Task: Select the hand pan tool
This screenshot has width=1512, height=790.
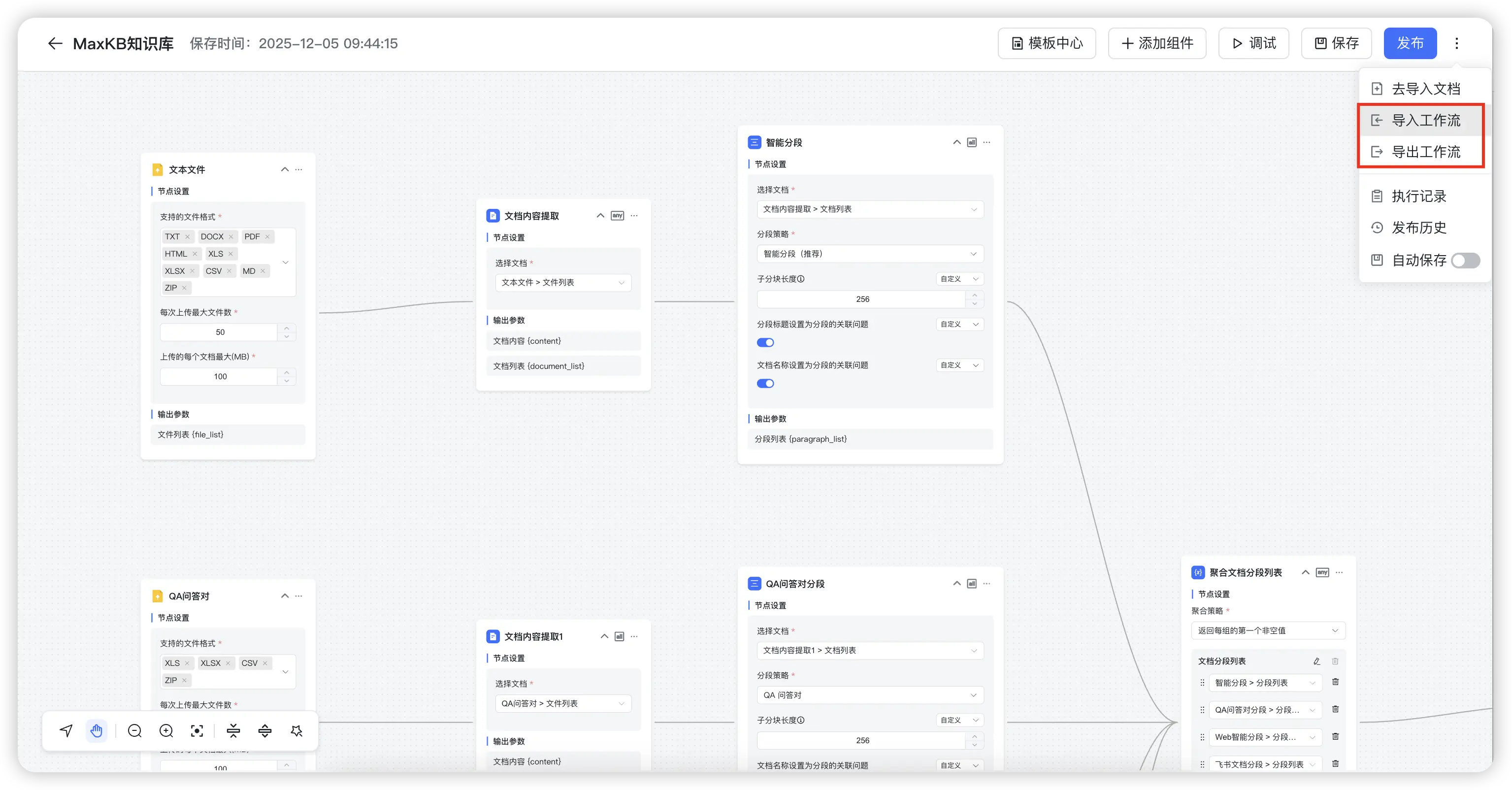Action: pyautogui.click(x=96, y=731)
